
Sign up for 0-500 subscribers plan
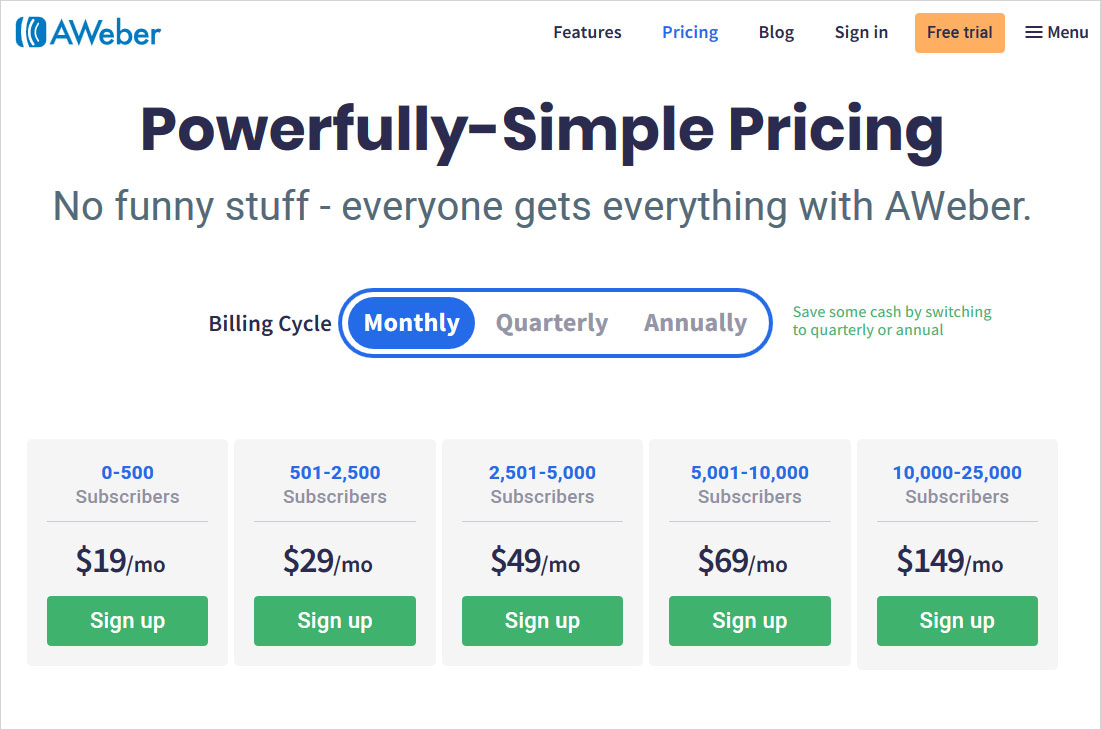click(x=127, y=621)
